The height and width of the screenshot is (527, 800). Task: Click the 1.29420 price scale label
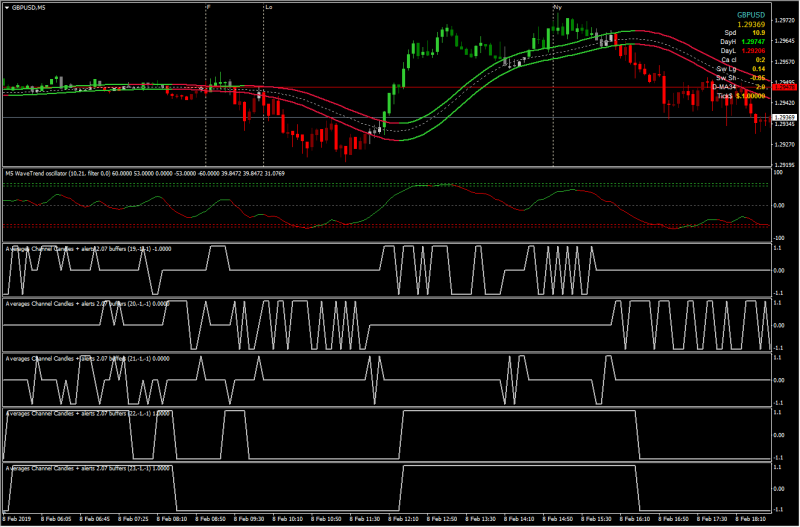pos(783,103)
